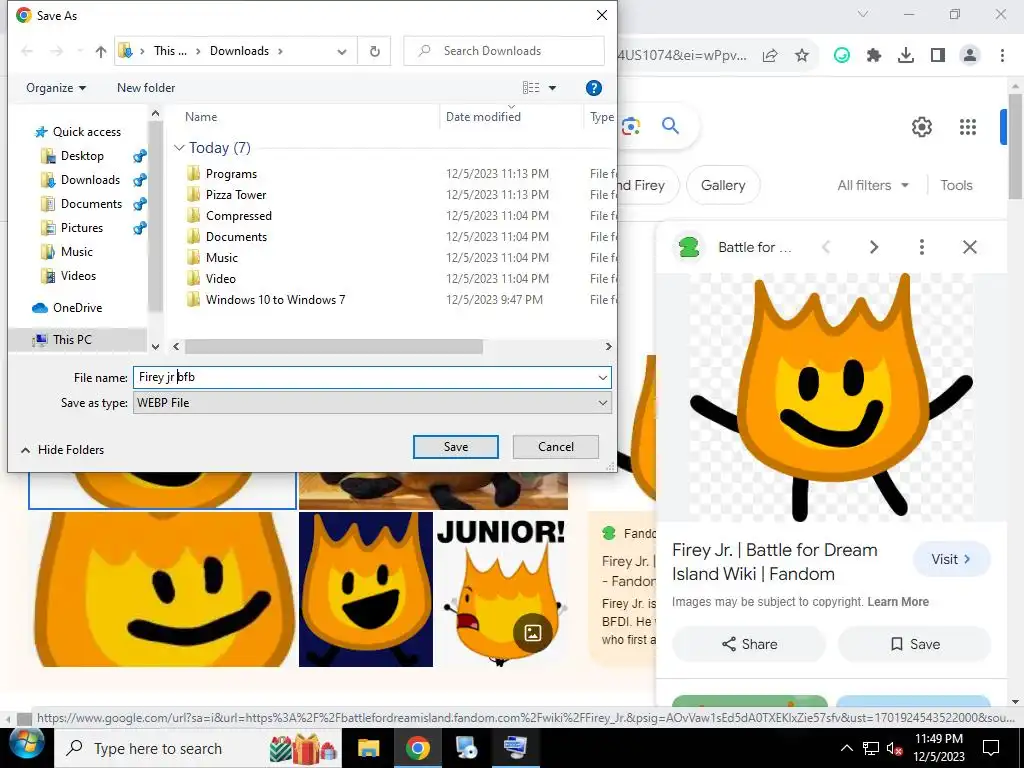Open Chrome three-dot menu
The height and width of the screenshot is (768, 1024).
coord(1002,56)
